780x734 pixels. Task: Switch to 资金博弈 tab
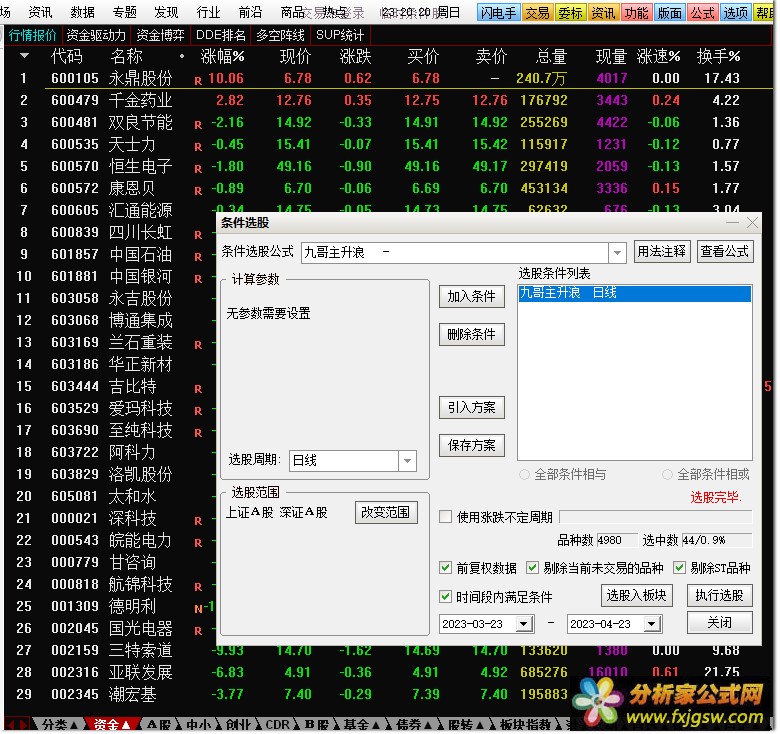coord(160,35)
